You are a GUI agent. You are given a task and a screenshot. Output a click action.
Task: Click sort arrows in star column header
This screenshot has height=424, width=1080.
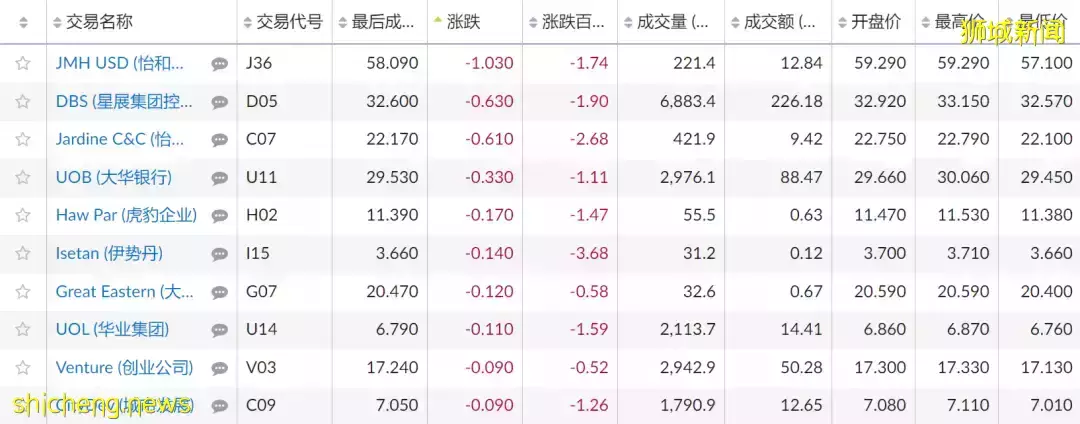click(23, 22)
